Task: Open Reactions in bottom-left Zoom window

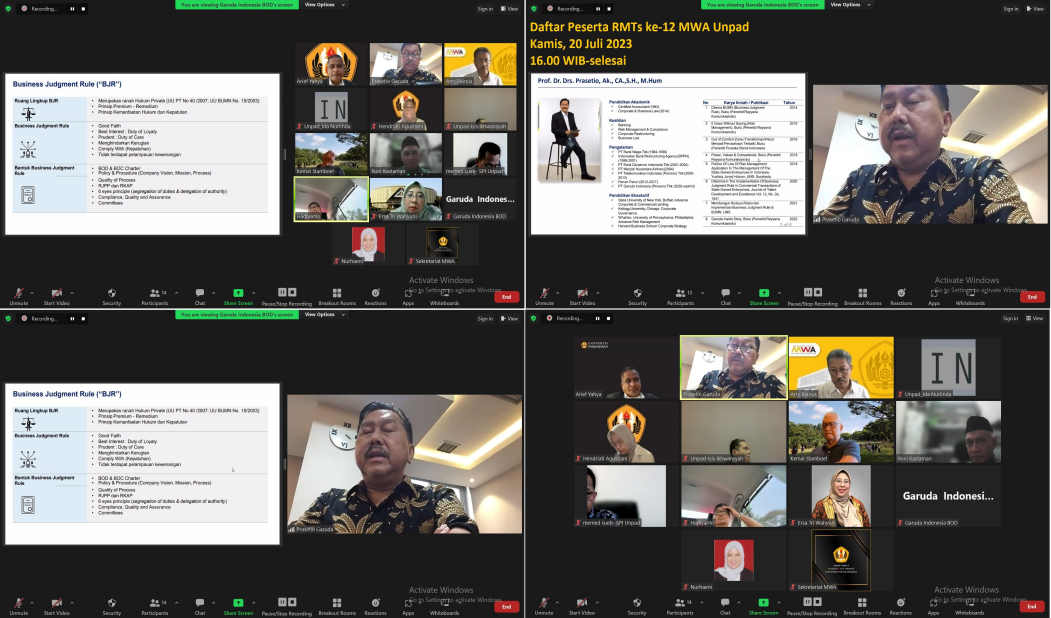Action: [375, 606]
